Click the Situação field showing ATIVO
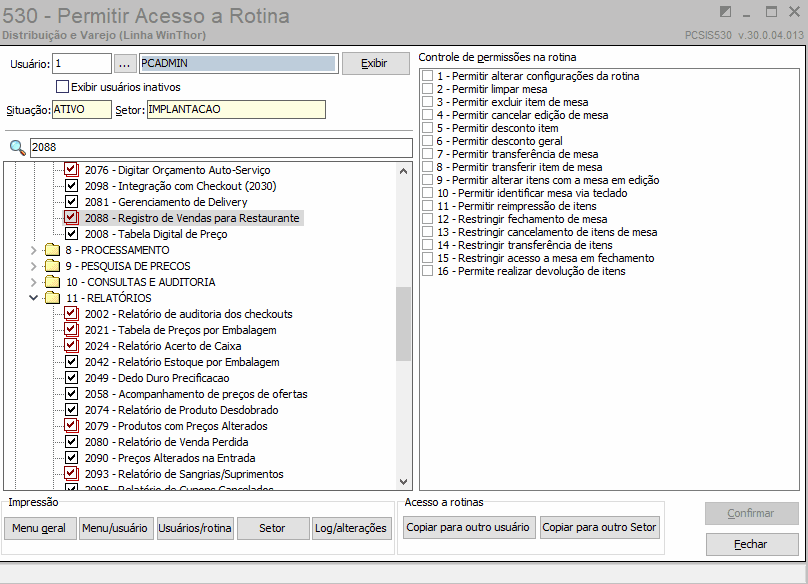808x584 pixels. point(82,109)
